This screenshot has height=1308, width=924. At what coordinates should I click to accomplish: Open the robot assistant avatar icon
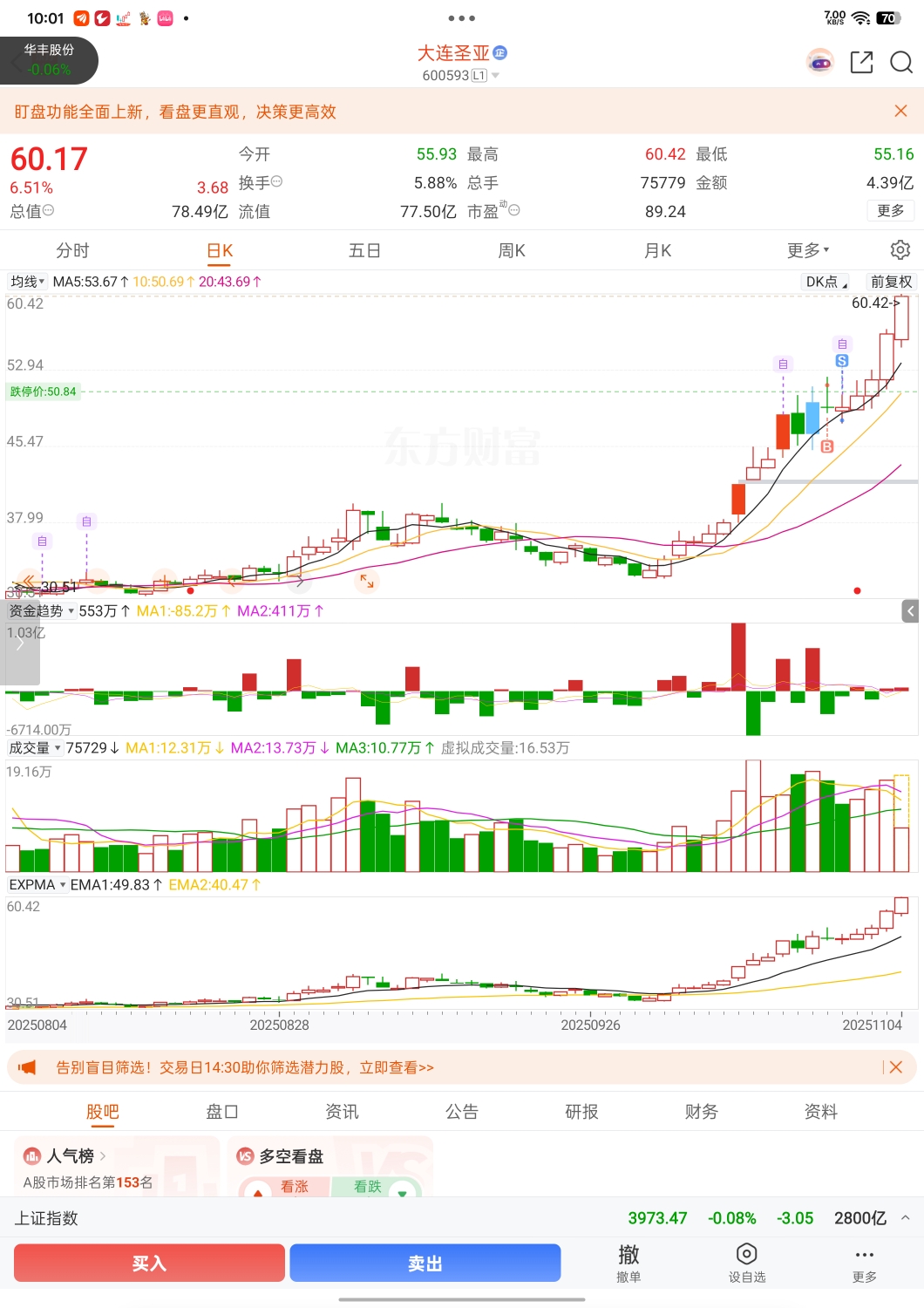(819, 62)
